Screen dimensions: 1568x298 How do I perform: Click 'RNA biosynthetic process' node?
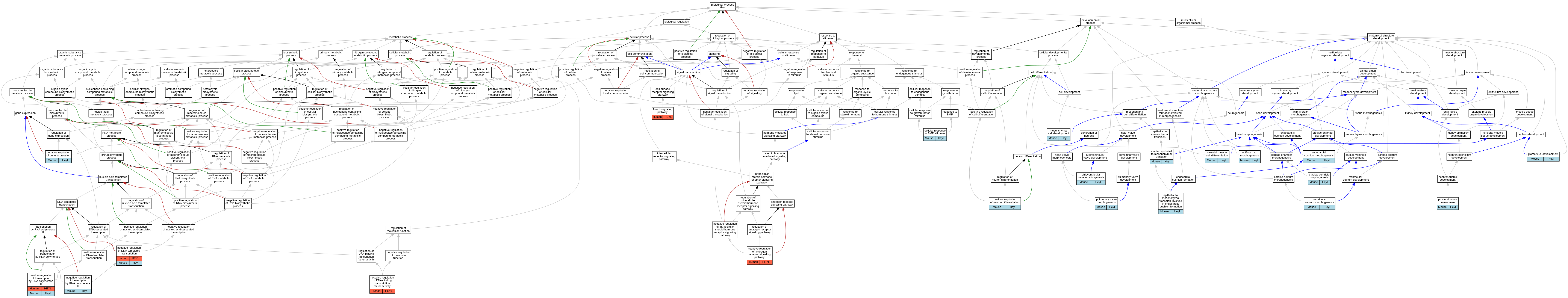tap(111, 156)
